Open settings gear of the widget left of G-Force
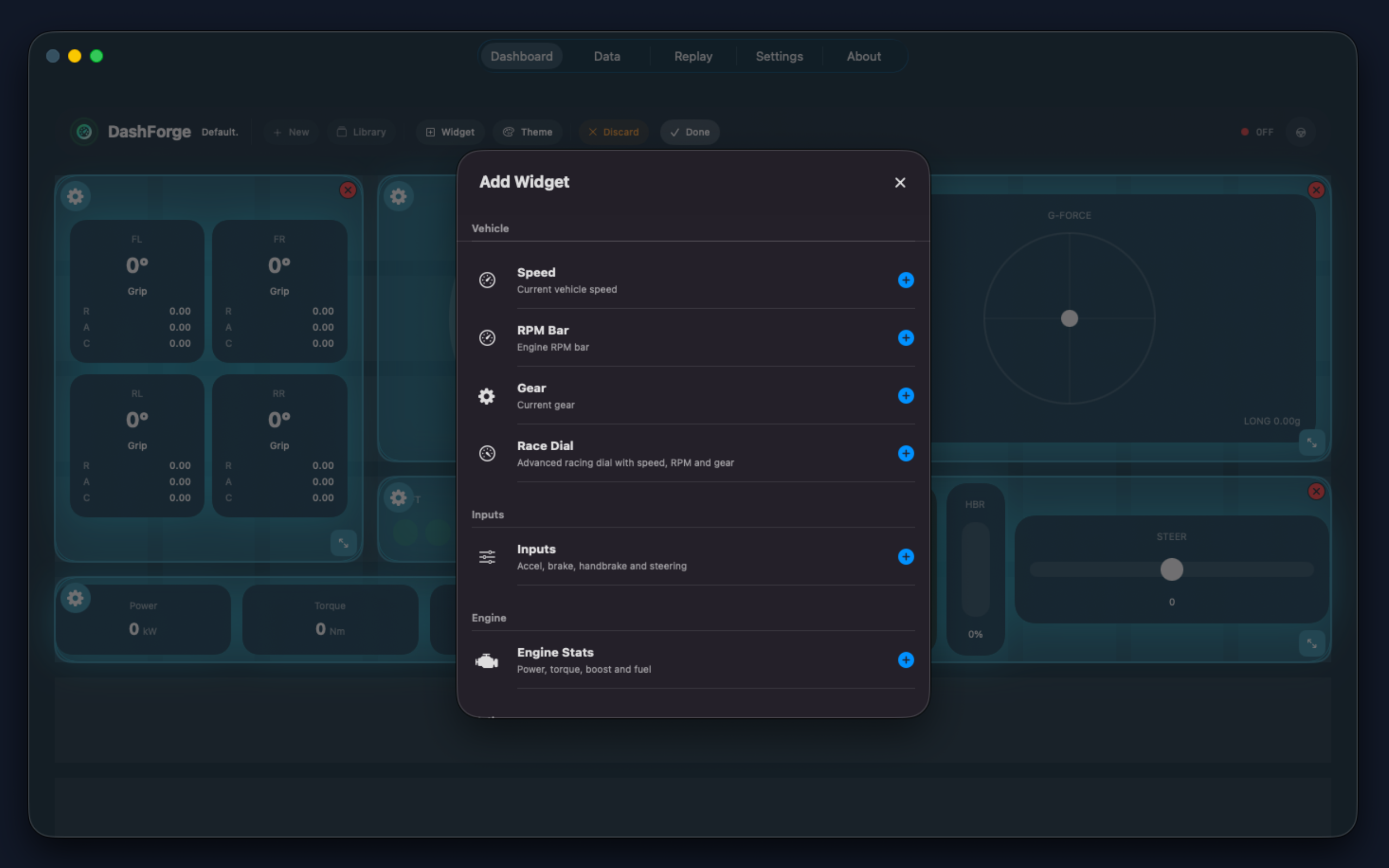This screenshot has width=1389, height=868. coord(398,196)
